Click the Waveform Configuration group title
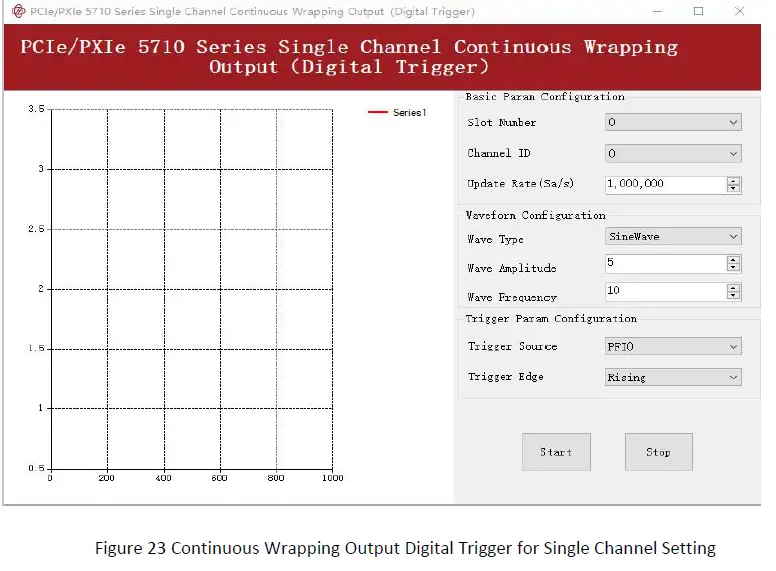Image resolution: width=776 pixels, height=571 pixels. pos(535,215)
